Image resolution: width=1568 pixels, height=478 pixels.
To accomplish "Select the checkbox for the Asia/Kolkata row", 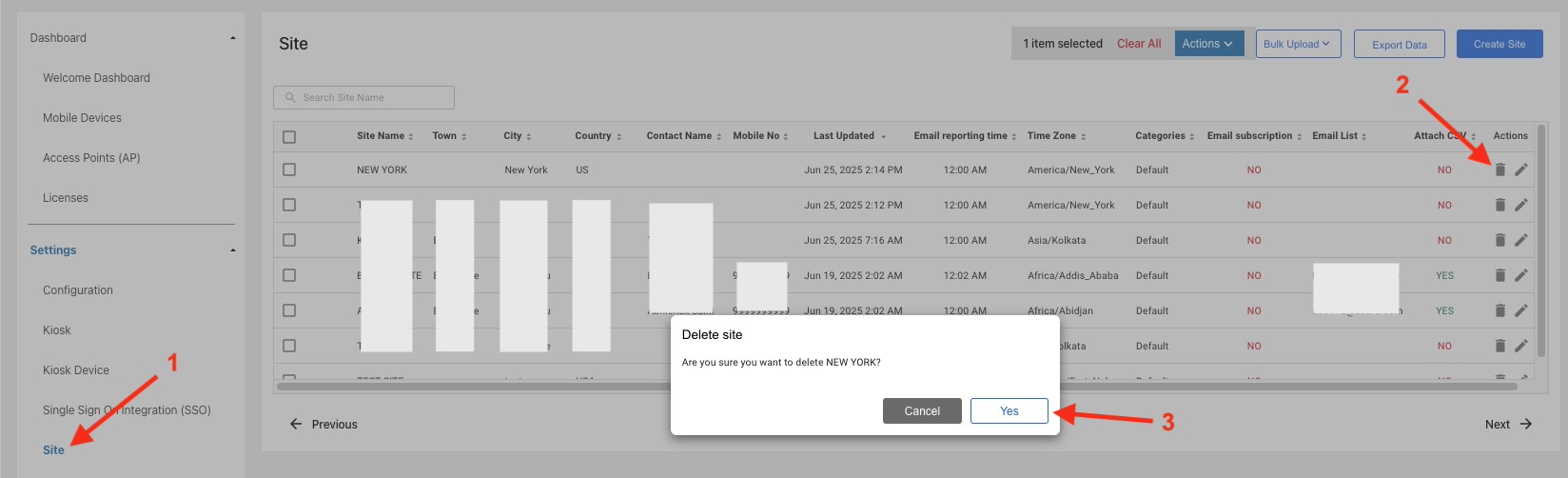I will tap(289, 240).
